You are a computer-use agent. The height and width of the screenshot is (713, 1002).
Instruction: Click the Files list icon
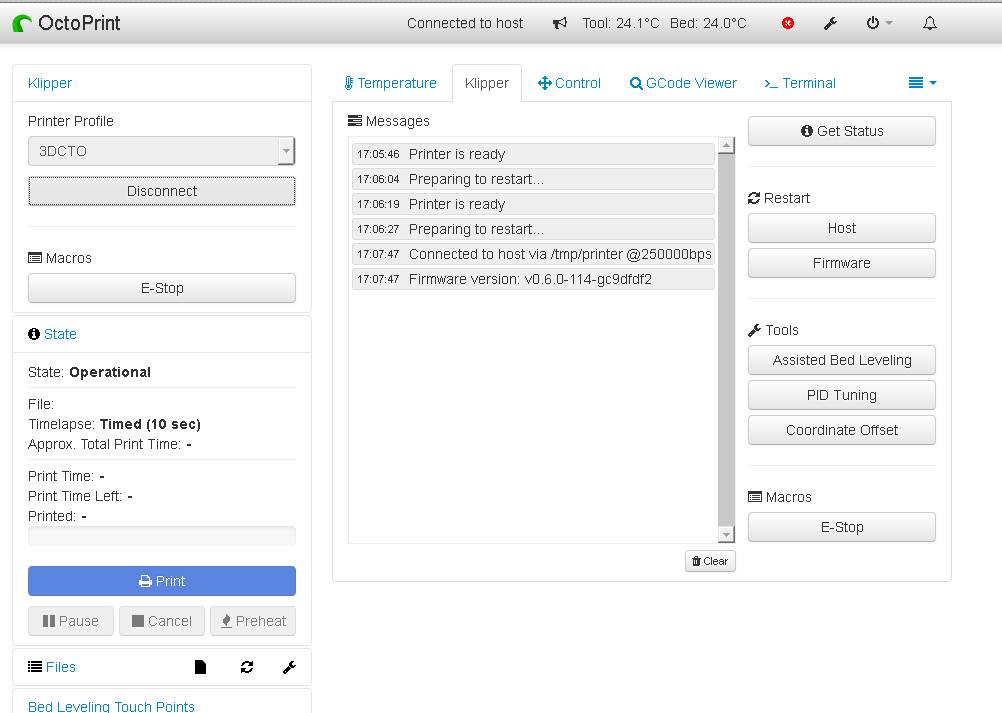pos(35,667)
